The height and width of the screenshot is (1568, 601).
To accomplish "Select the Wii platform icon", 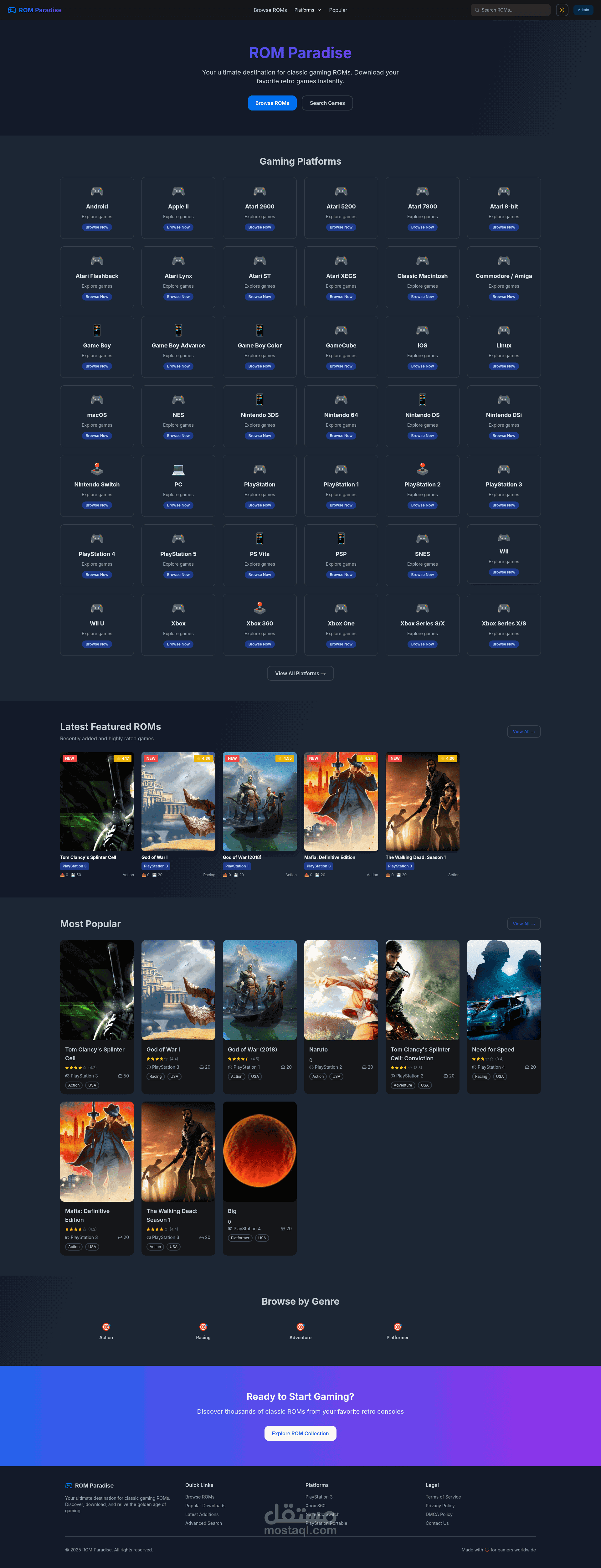I will 504,537.
